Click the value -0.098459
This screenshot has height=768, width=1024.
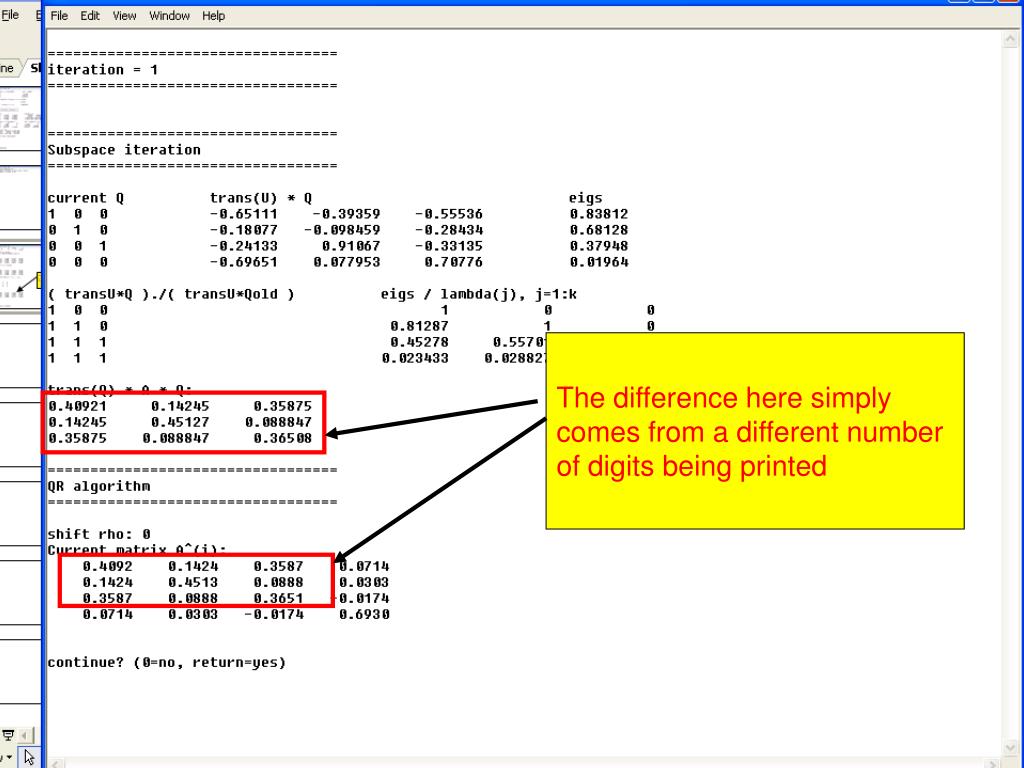342,230
